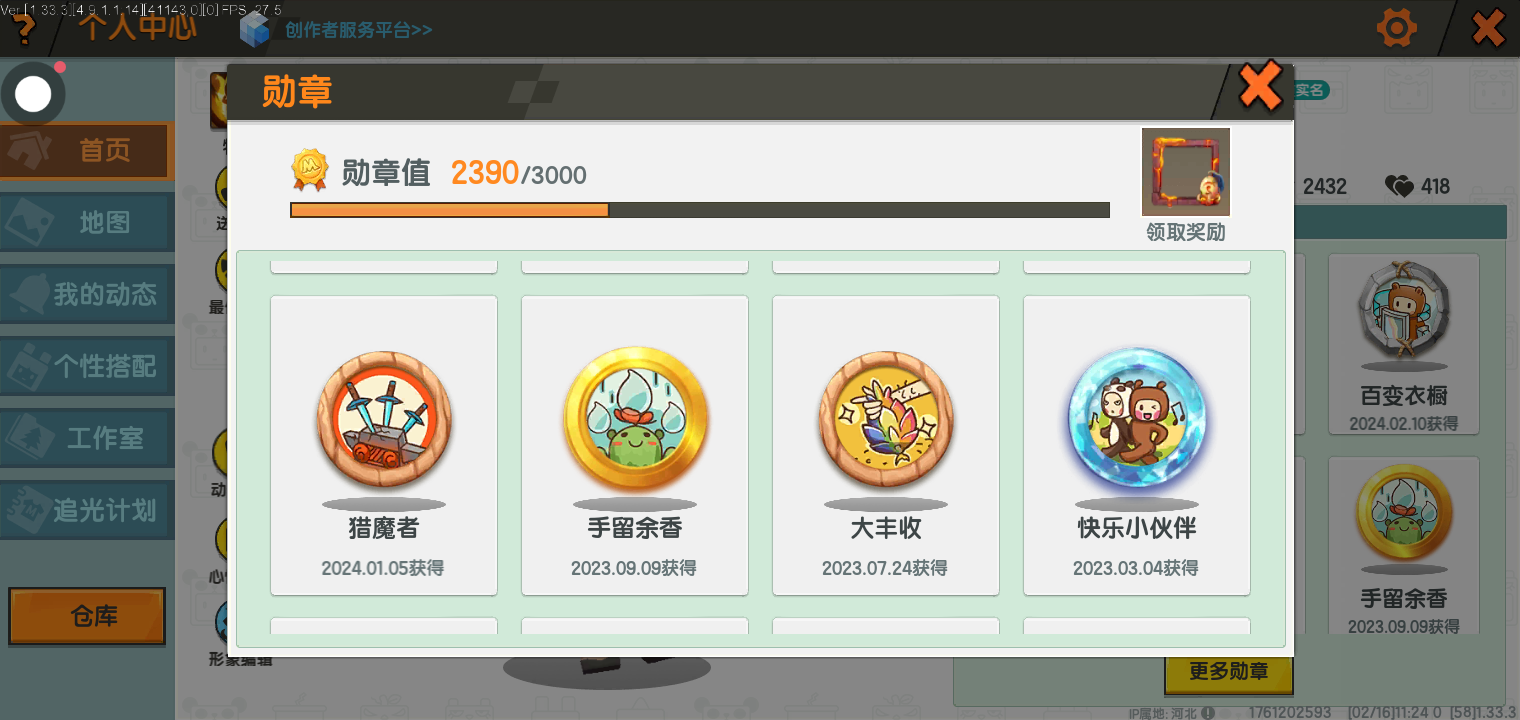The image size is (1520, 720).
Task: Open the 地图 sidebar tab
Action: point(87,222)
